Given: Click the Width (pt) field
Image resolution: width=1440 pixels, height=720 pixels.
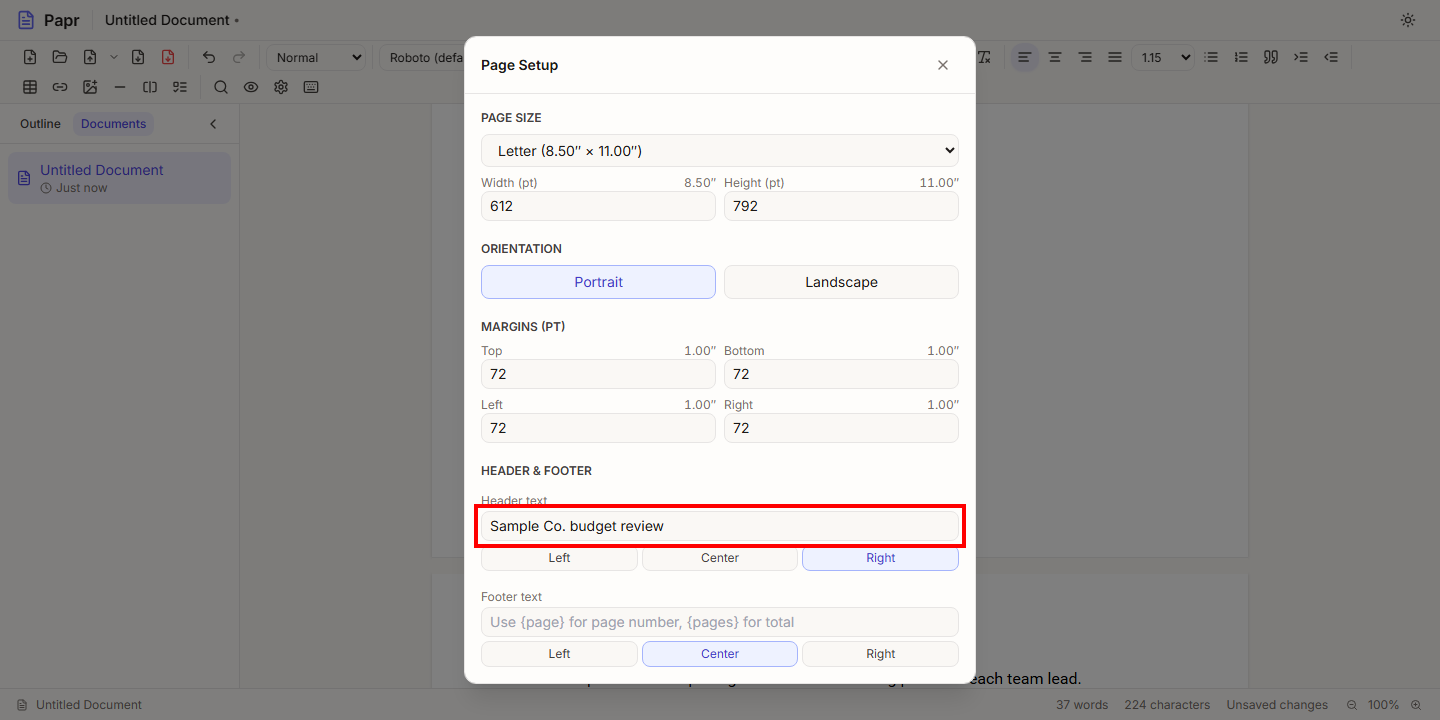Looking at the screenshot, I should [x=598, y=206].
